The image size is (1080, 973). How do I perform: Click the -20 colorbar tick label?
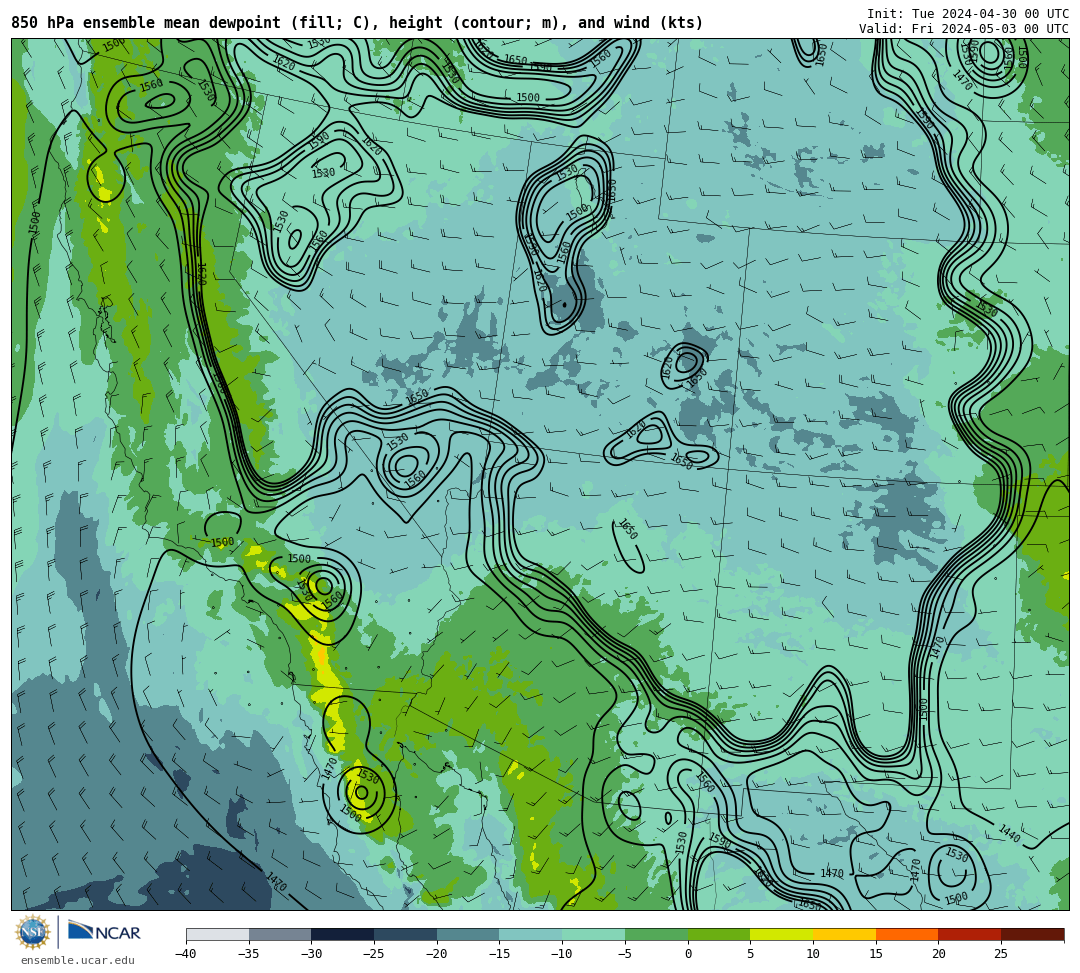click(x=436, y=954)
